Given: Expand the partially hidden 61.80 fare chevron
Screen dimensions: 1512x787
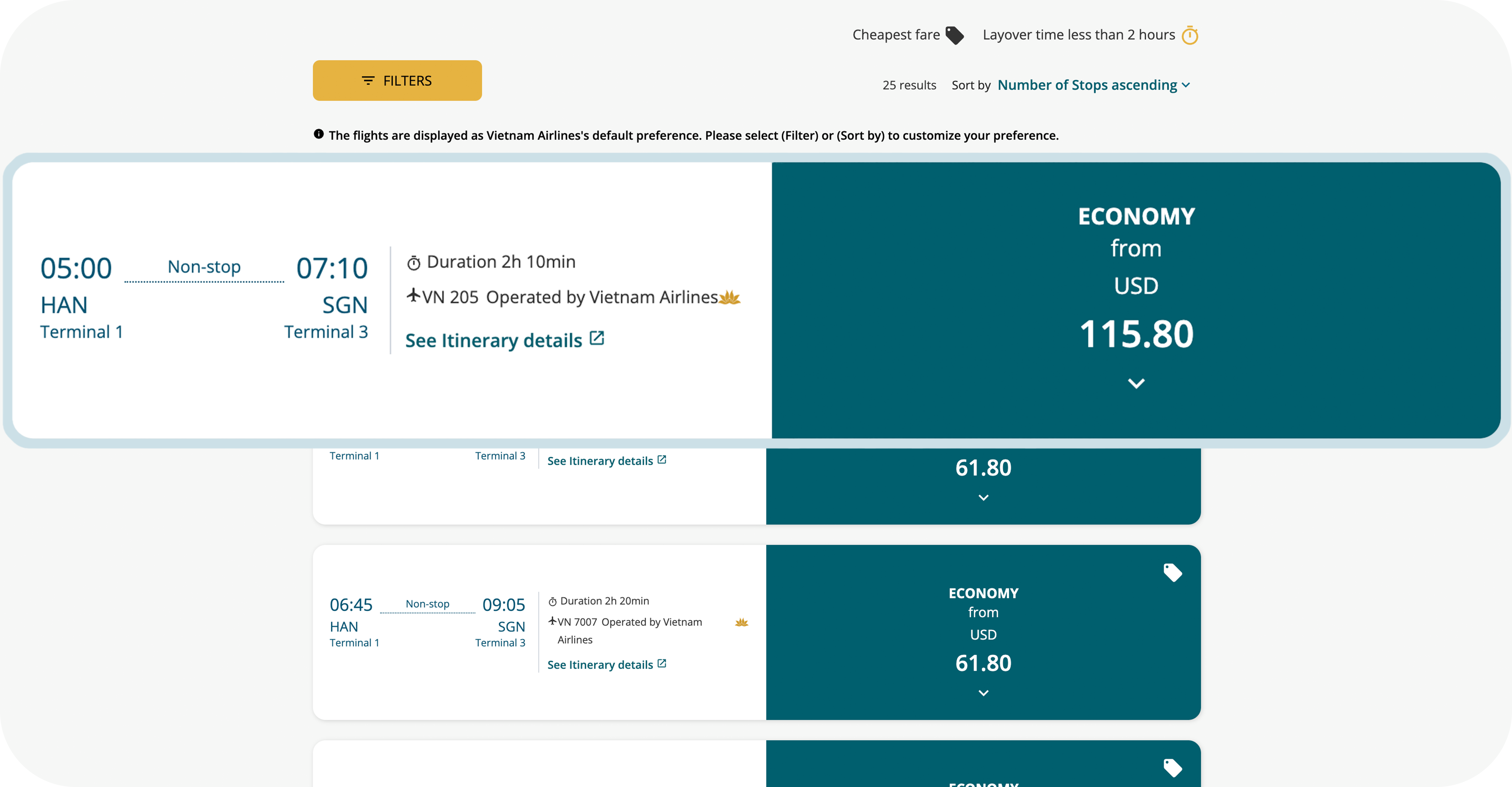Looking at the screenshot, I should tap(983, 498).
